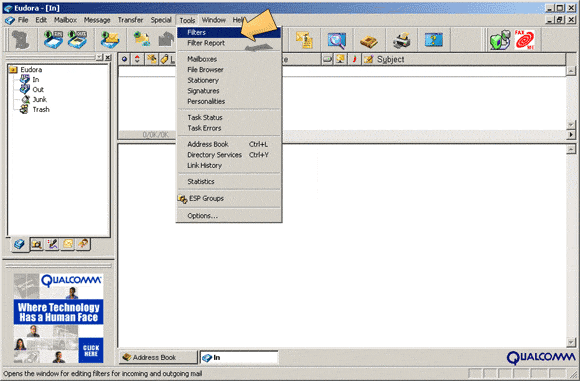
Task: Close the mailboxes side panel
Action: (x=108, y=57)
